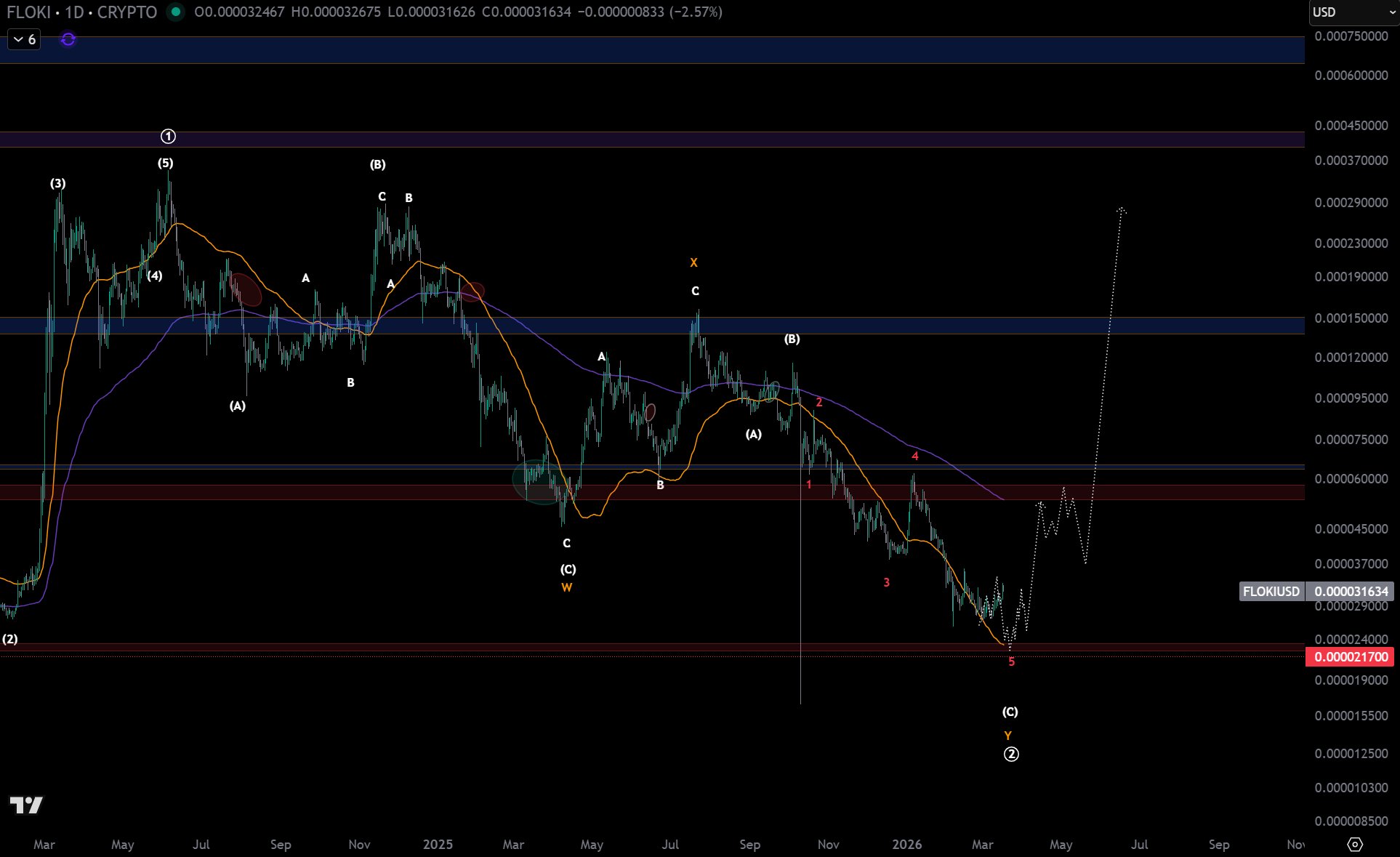The image size is (1400, 857).
Task: Open the USD currency dropdown
Action: point(1352,12)
